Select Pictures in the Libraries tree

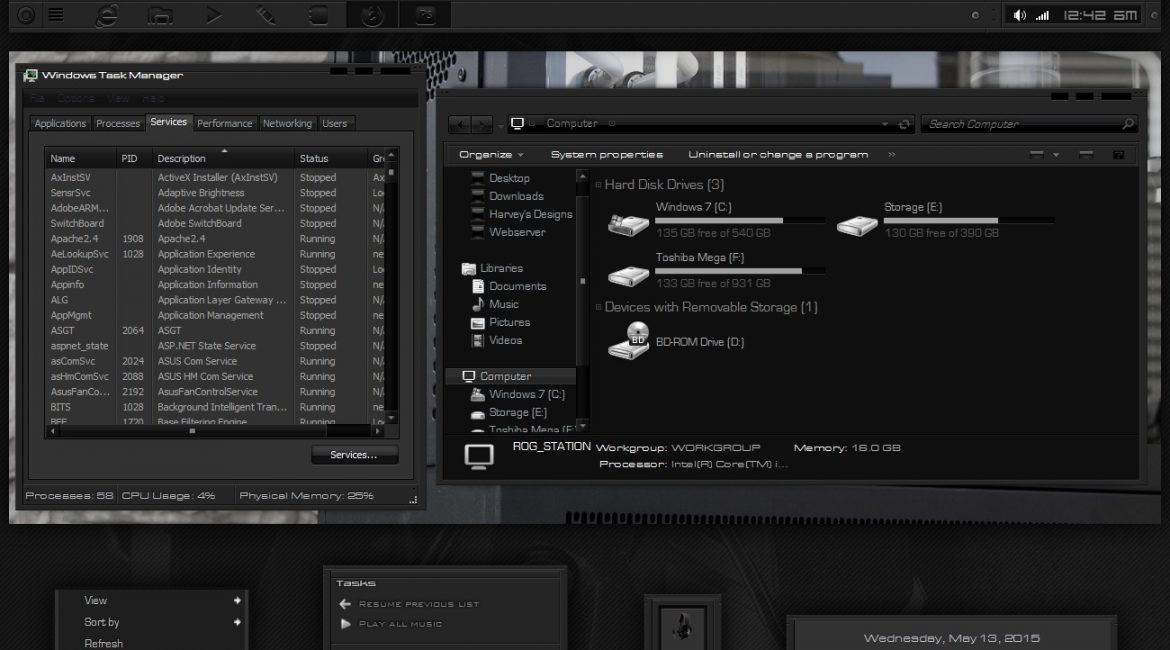510,322
